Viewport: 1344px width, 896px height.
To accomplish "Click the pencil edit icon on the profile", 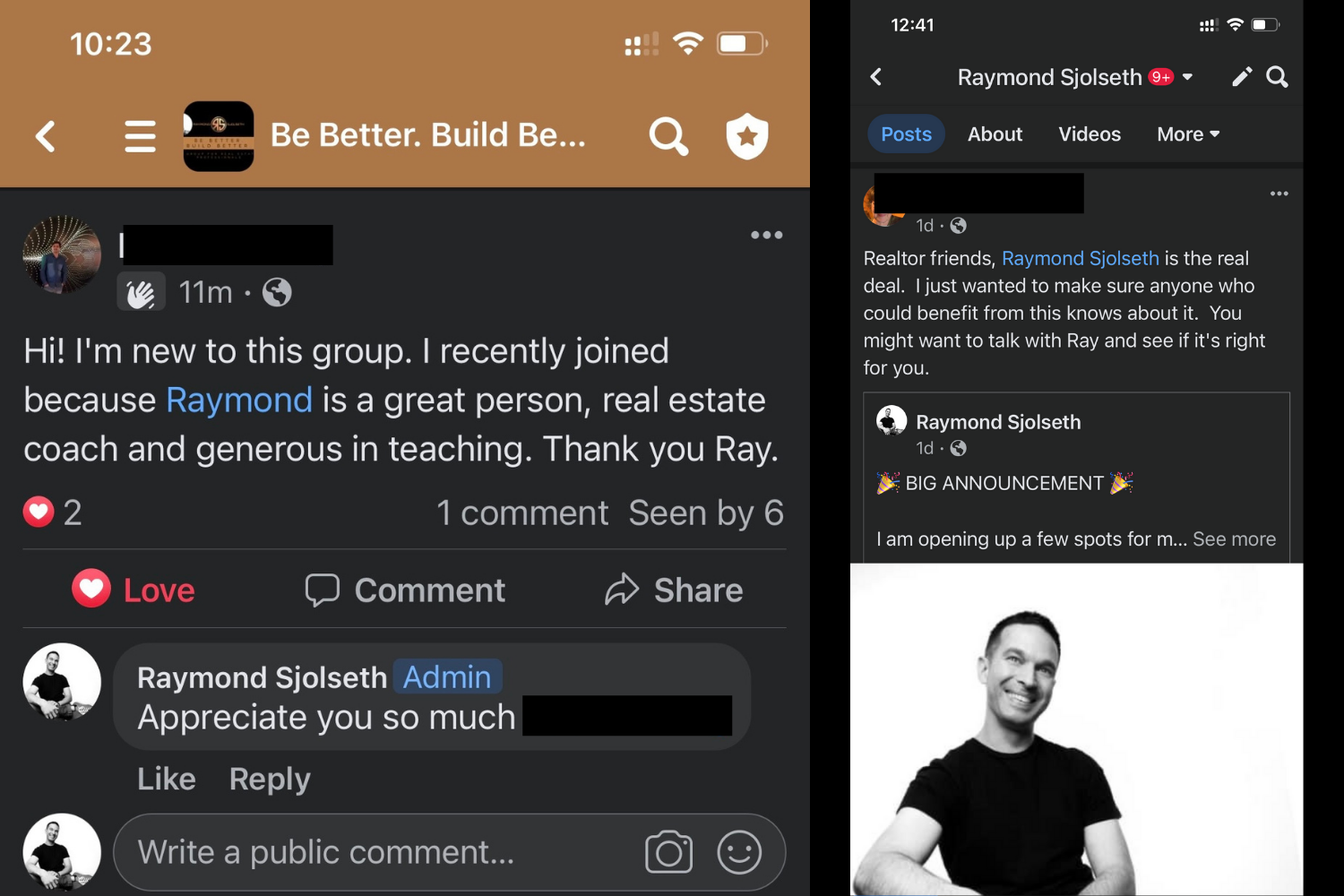I will click(x=1241, y=77).
